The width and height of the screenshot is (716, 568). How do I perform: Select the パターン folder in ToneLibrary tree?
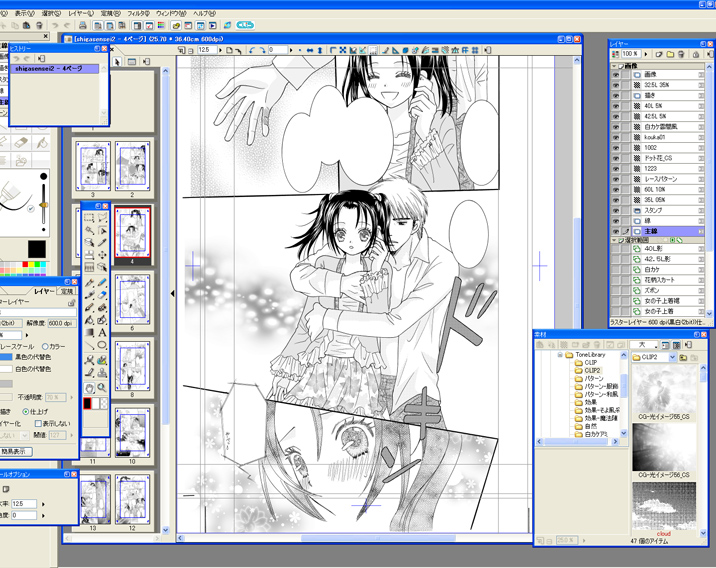tap(594, 379)
